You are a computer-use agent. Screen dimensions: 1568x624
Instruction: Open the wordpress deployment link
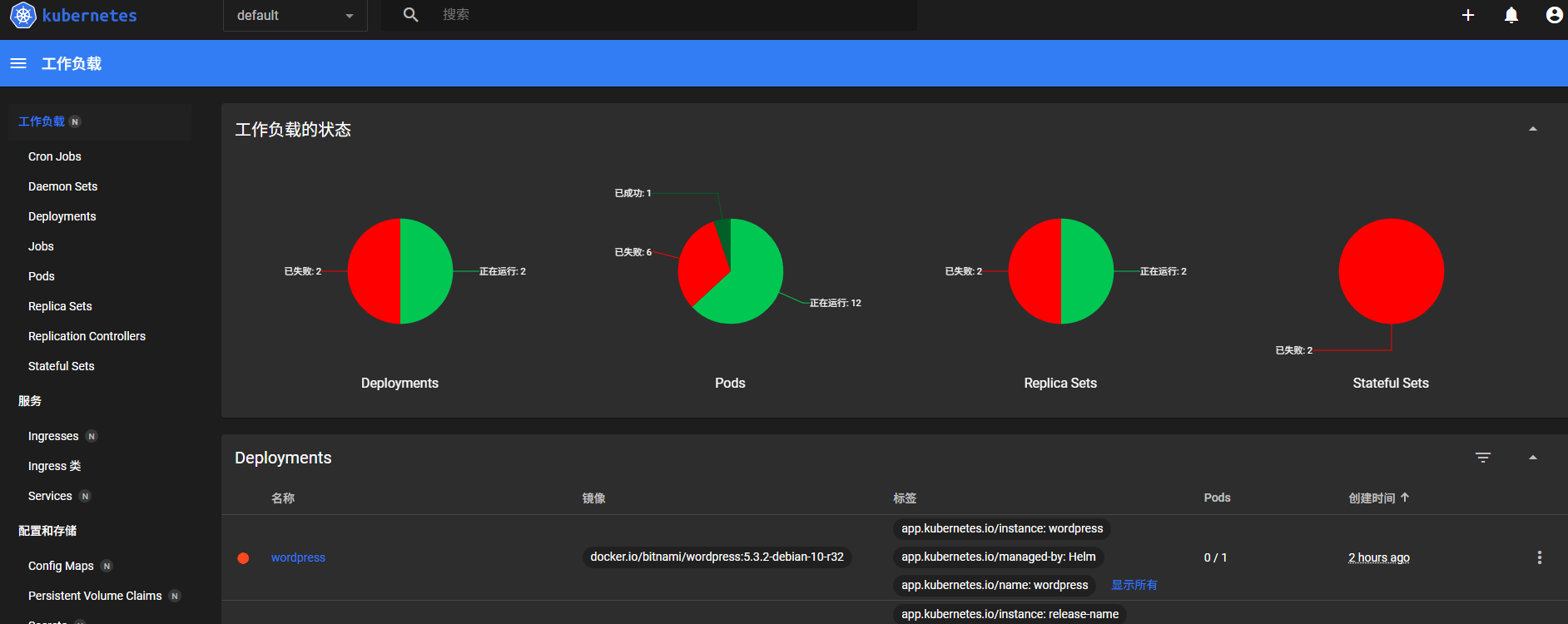click(298, 557)
